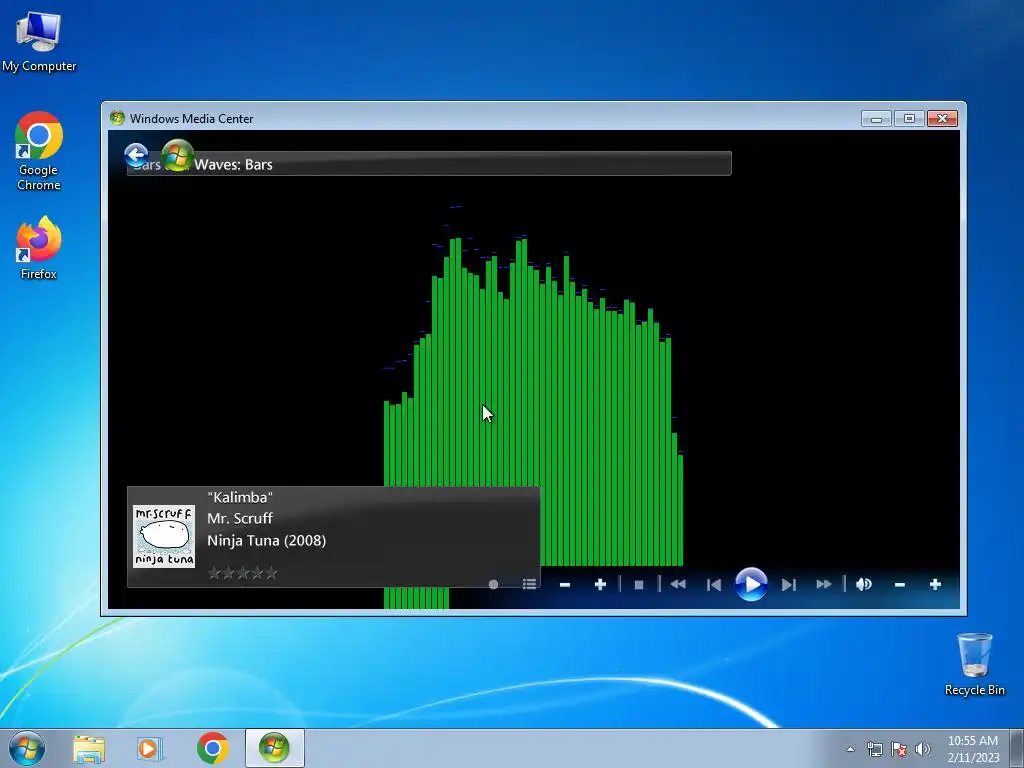Stop playback with the square stop button

click(x=639, y=584)
